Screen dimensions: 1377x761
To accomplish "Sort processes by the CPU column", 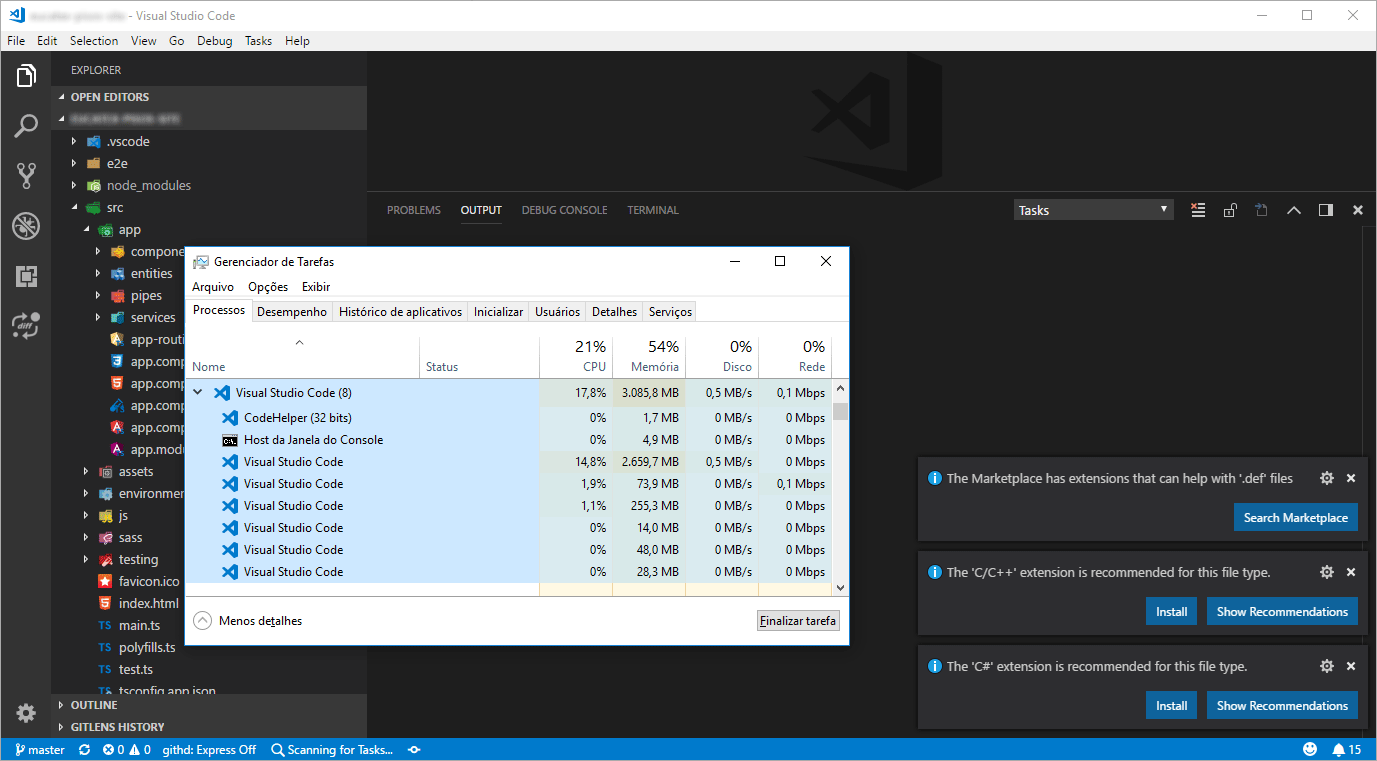I will (576, 356).
